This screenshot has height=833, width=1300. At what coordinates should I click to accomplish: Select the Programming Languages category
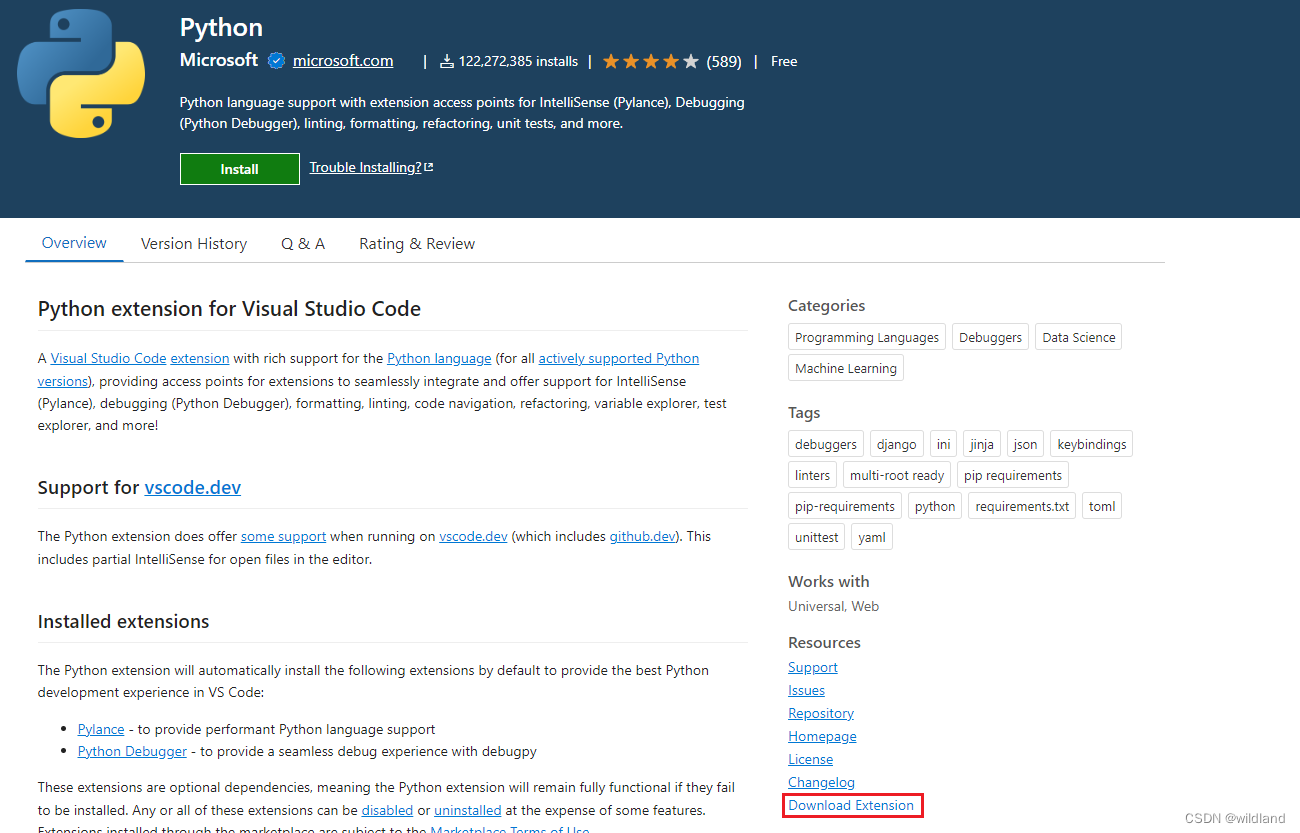coord(867,337)
